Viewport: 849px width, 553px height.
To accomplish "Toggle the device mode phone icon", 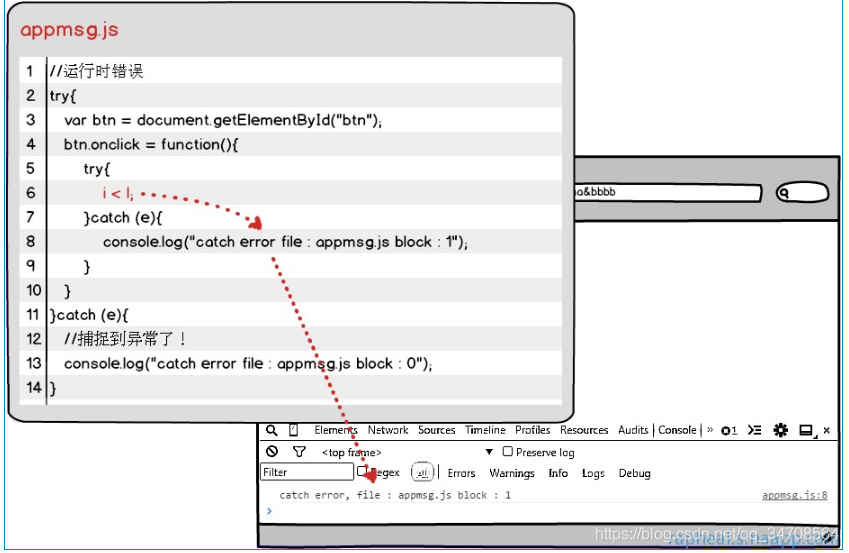I will click(x=293, y=430).
